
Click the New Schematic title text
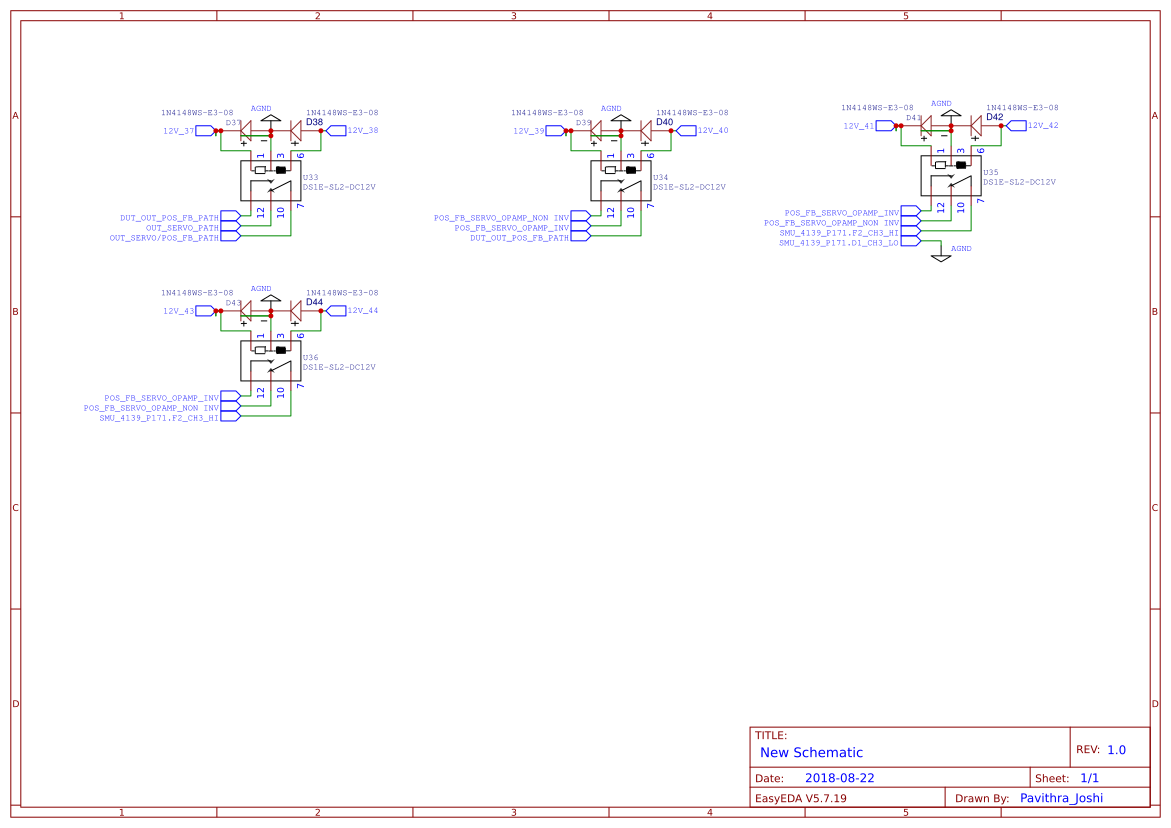[x=812, y=752]
